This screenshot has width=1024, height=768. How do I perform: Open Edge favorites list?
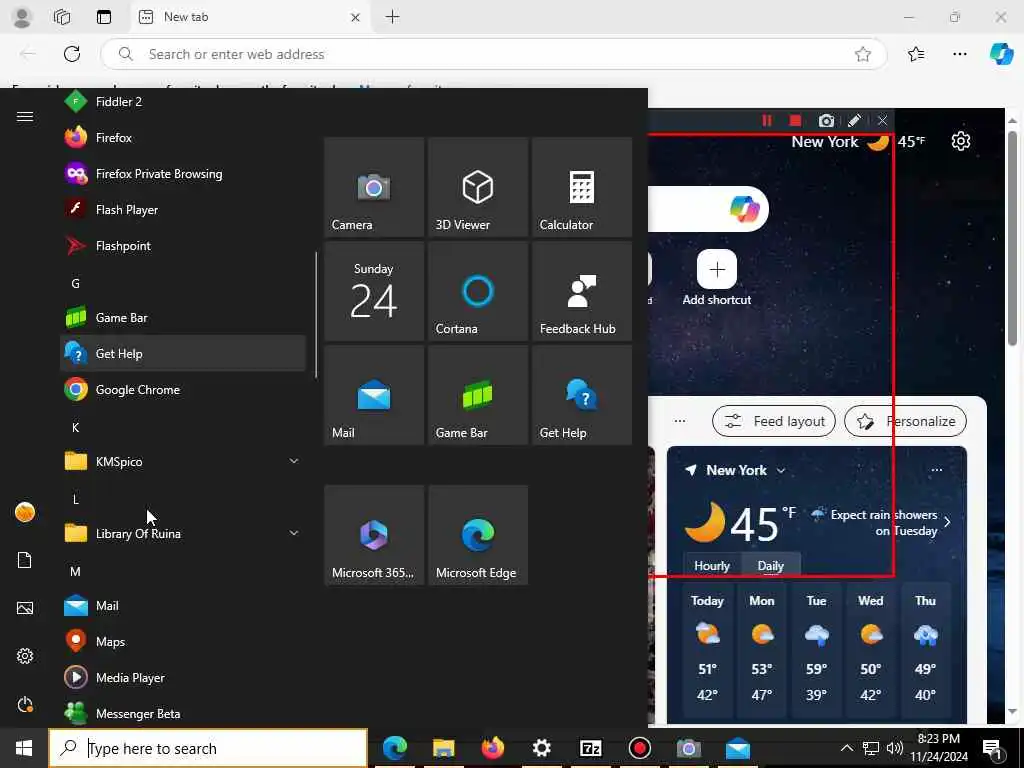pos(916,54)
